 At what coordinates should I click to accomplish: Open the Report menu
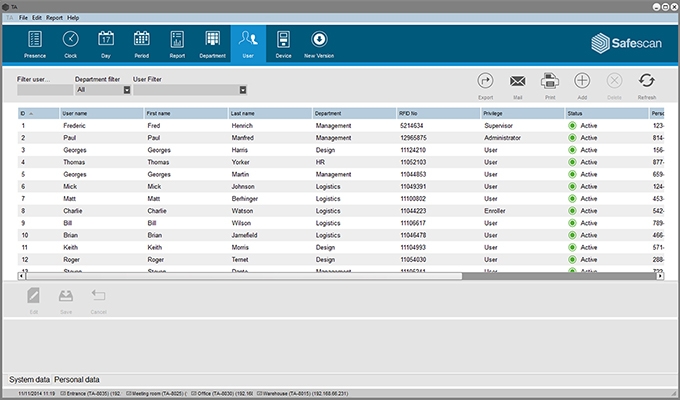(54, 18)
